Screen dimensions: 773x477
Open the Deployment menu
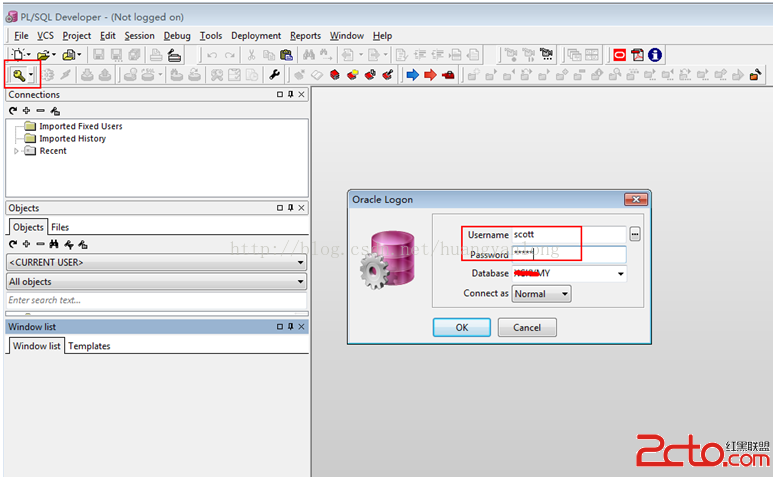256,35
